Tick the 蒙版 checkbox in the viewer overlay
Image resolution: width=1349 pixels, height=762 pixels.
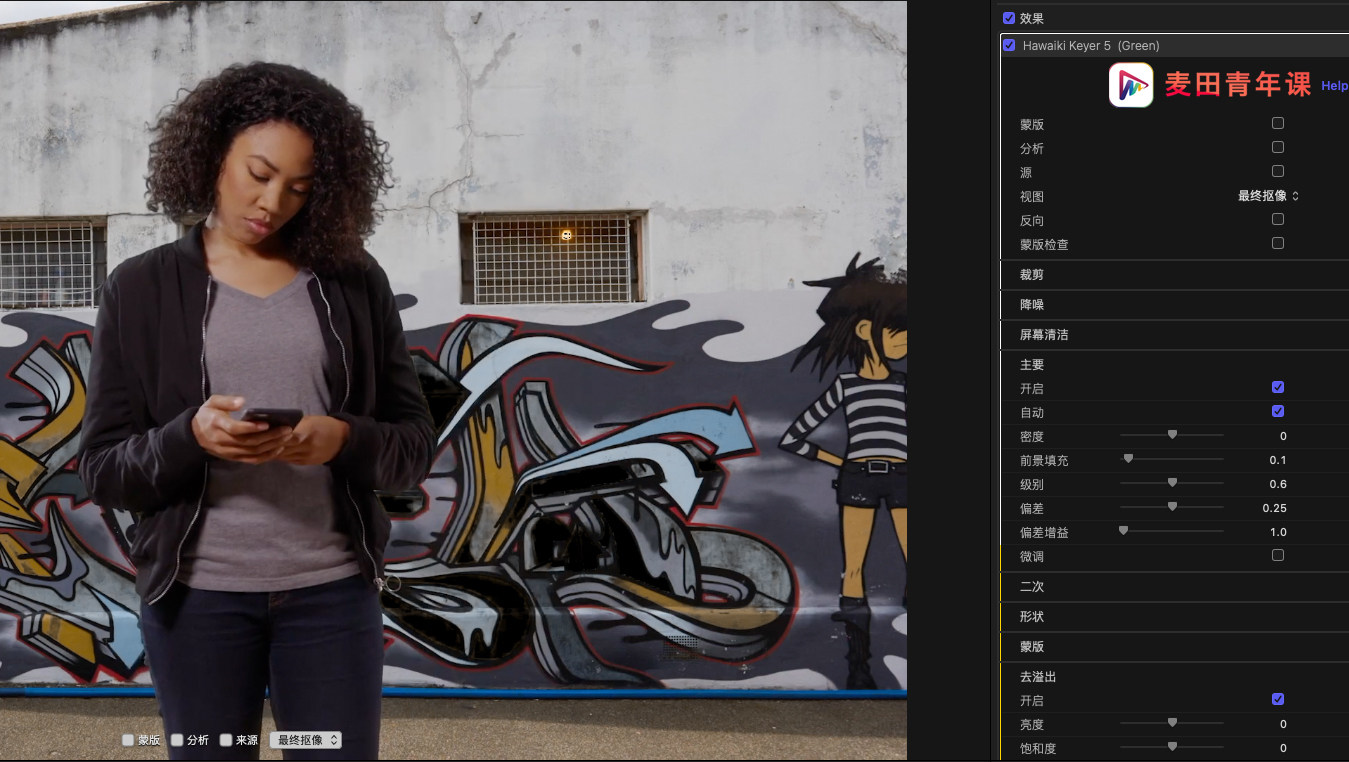128,740
